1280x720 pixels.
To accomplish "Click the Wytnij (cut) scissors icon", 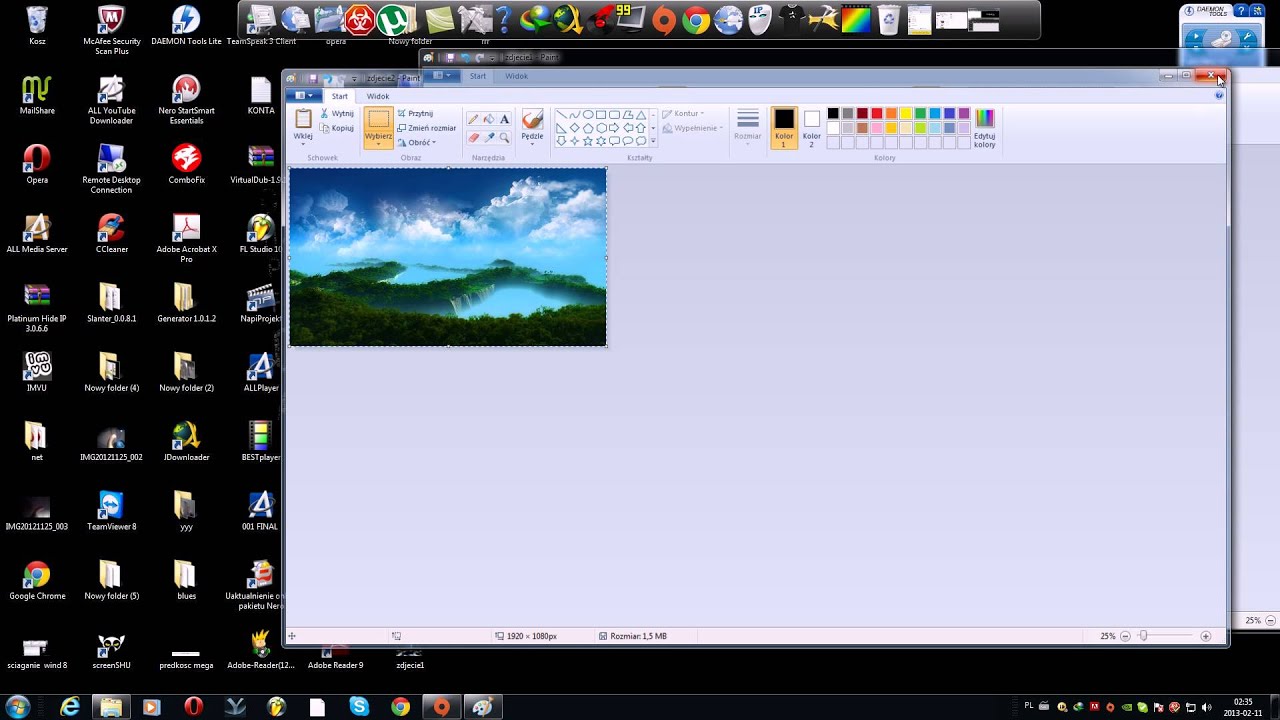I will click(325, 114).
